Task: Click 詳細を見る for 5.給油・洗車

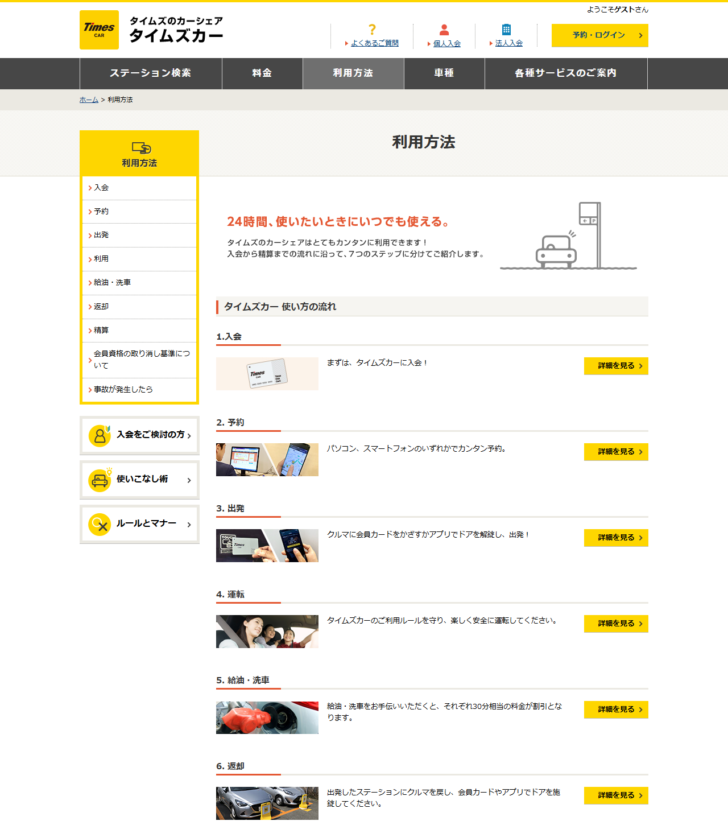Action: coord(616,709)
